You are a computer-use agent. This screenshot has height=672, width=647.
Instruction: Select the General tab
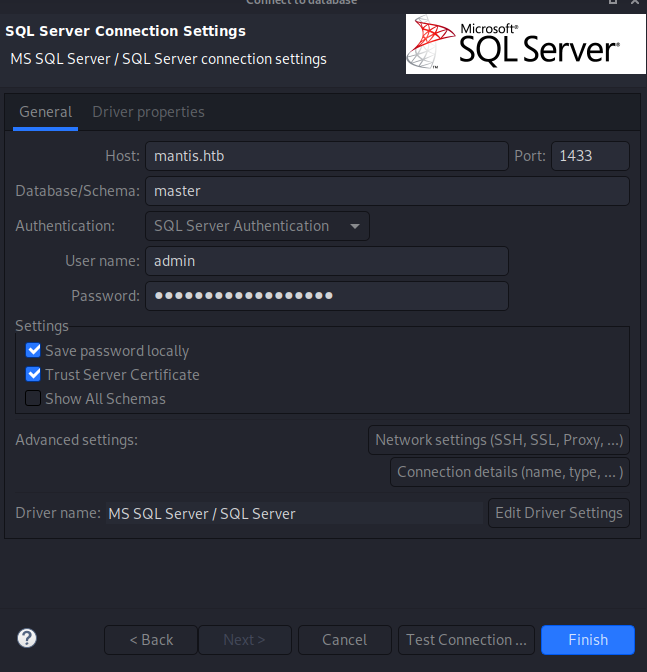[45, 112]
